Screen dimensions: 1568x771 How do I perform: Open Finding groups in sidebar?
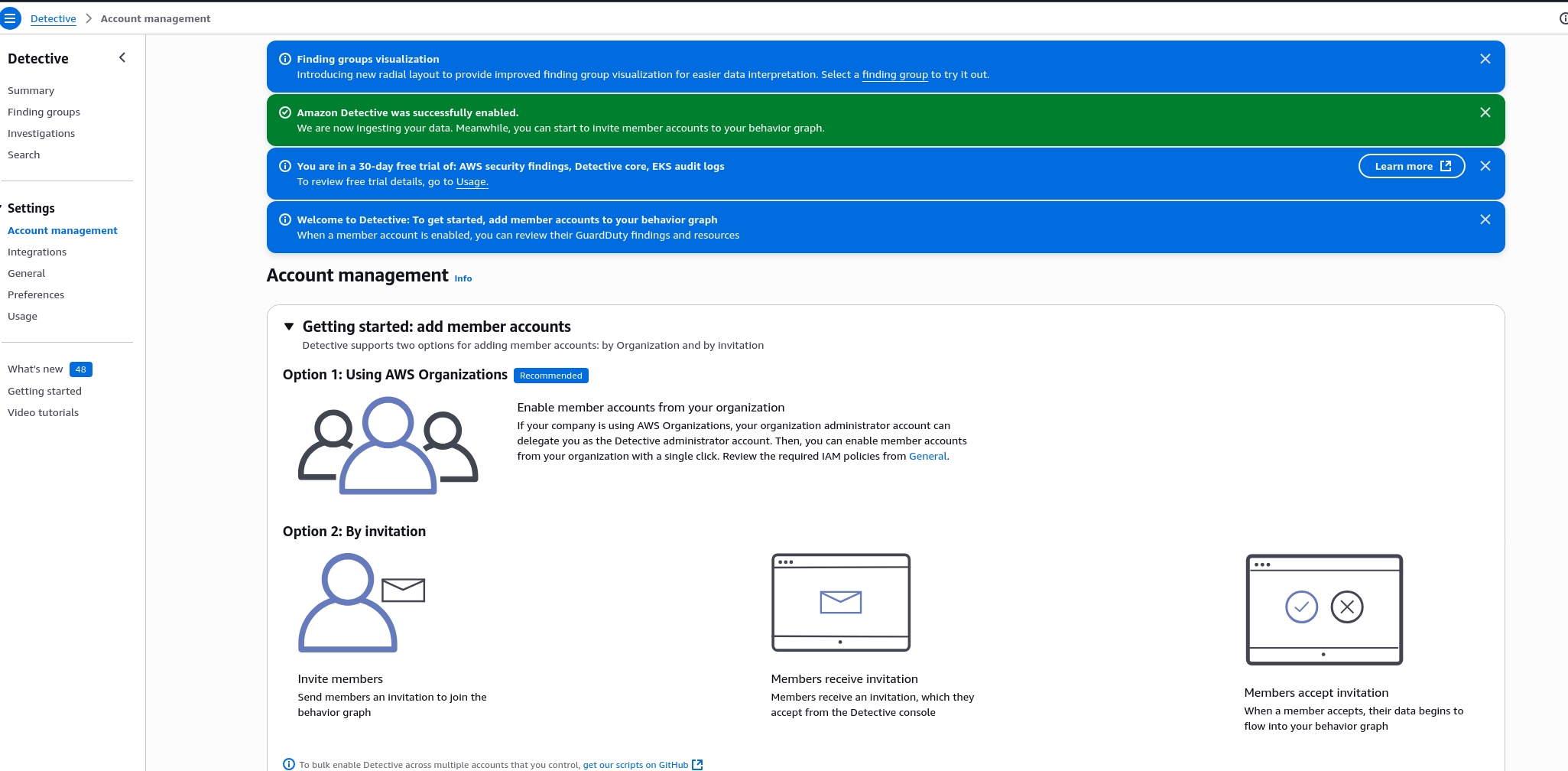(44, 112)
